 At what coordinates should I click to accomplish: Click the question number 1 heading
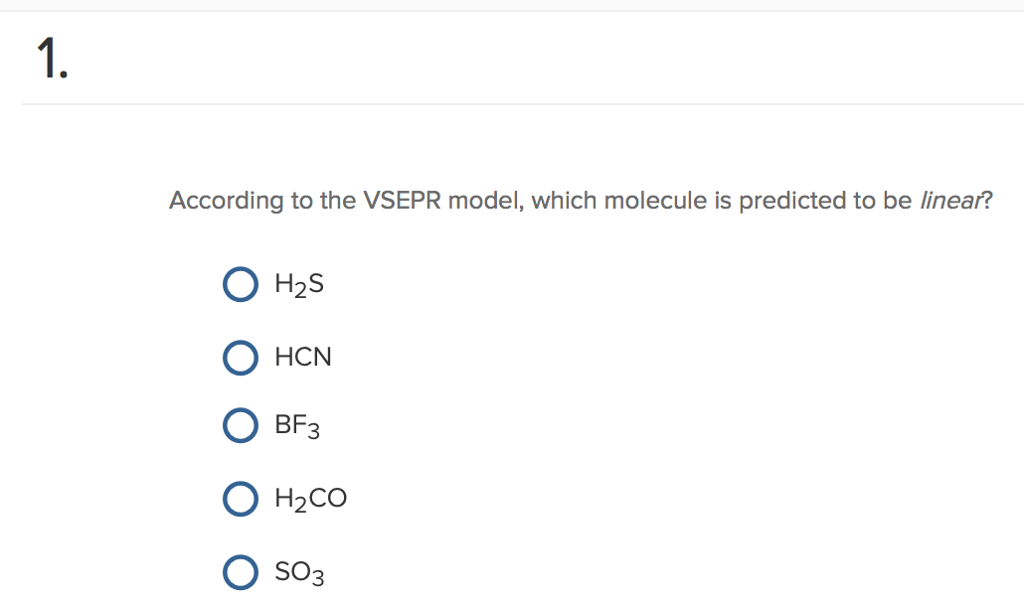52,57
